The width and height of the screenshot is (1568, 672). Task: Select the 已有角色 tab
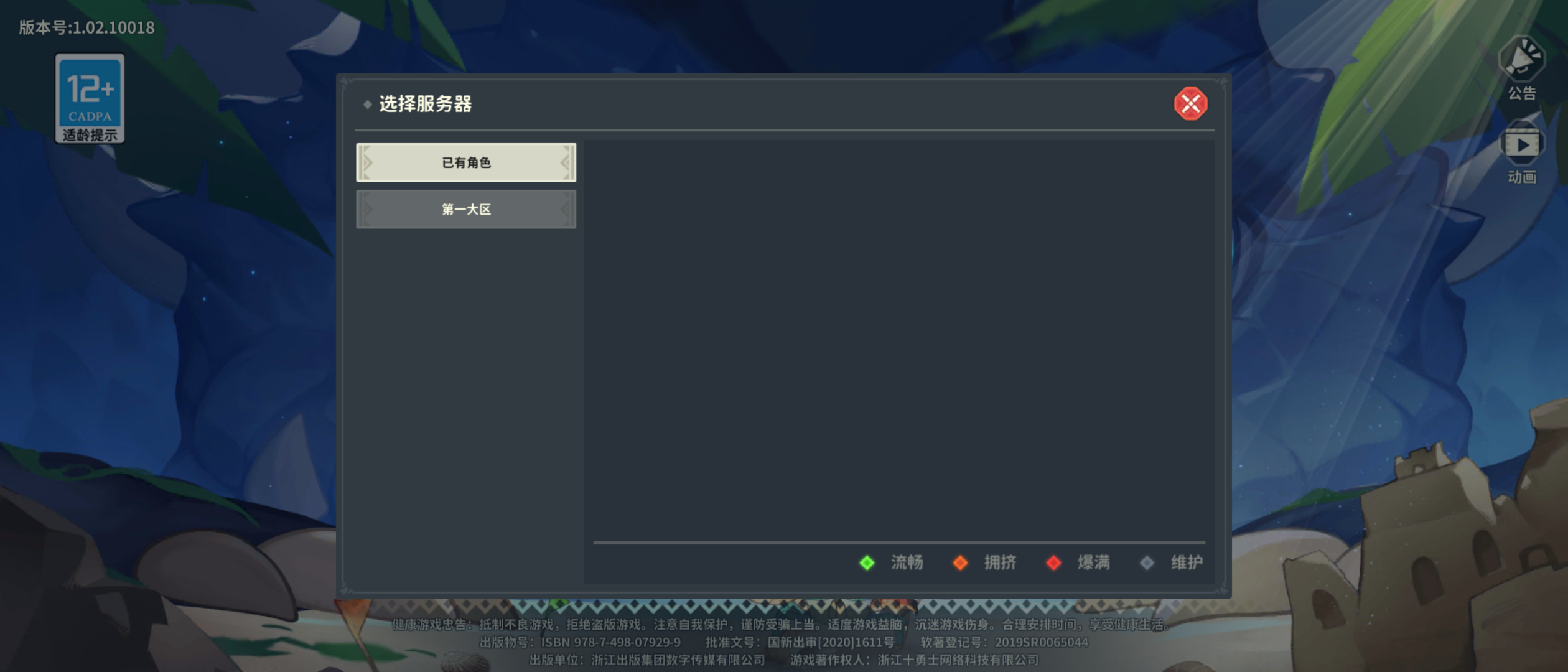point(466,162)
